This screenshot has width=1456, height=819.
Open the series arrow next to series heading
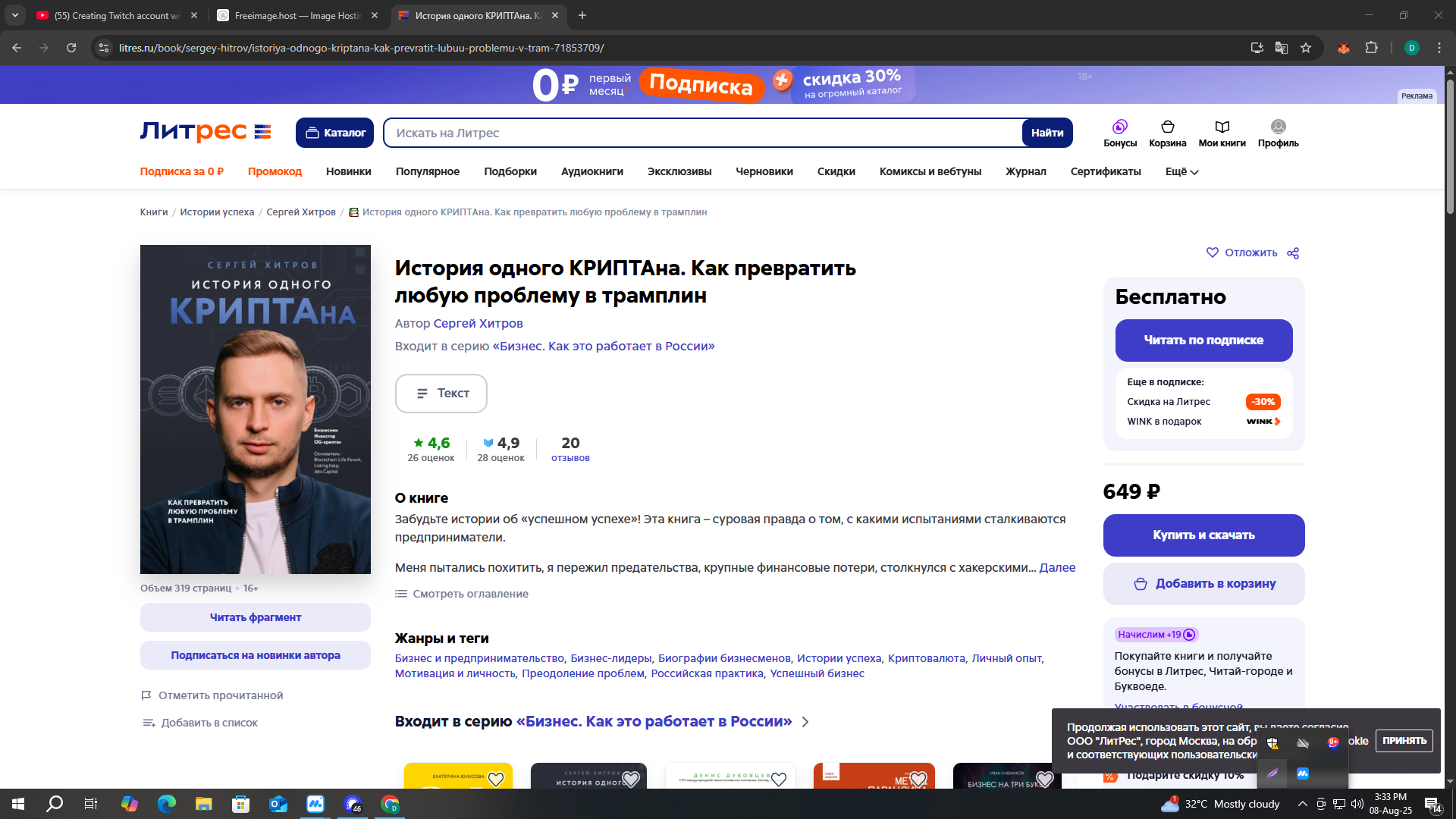coord(805,722)
